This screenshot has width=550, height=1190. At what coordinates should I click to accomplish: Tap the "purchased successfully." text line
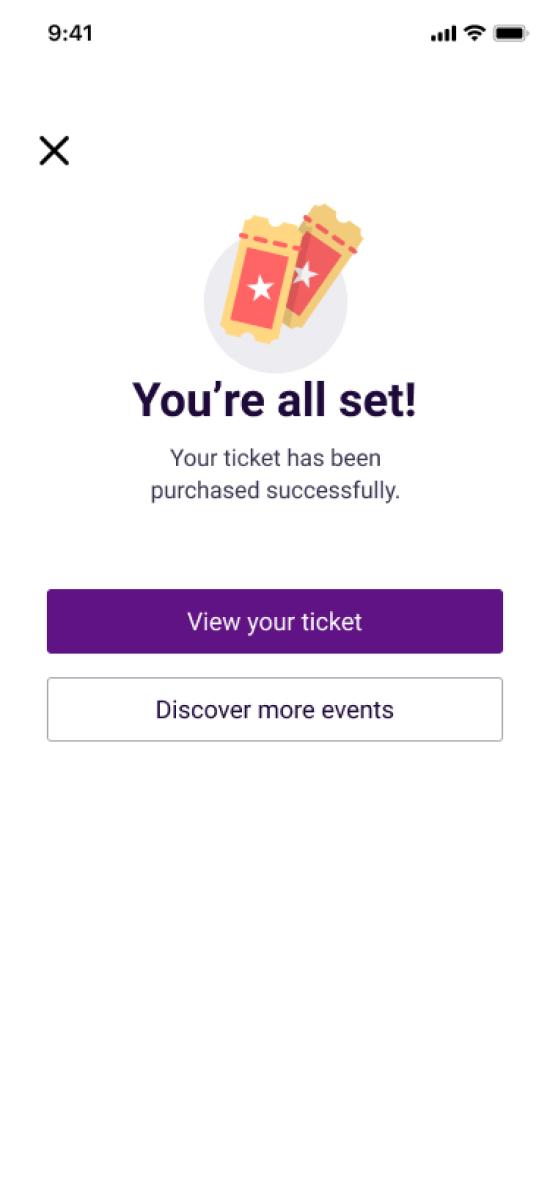275,491
